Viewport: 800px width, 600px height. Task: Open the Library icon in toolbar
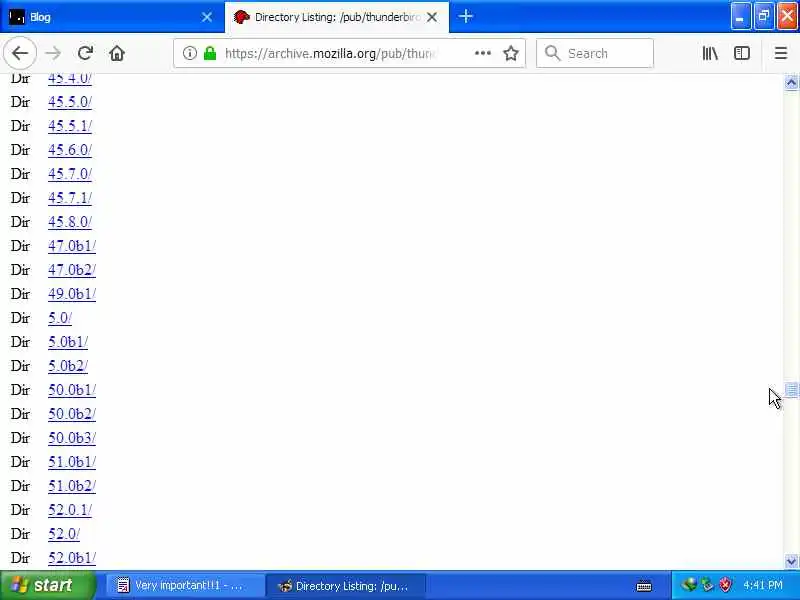point(710,53)
